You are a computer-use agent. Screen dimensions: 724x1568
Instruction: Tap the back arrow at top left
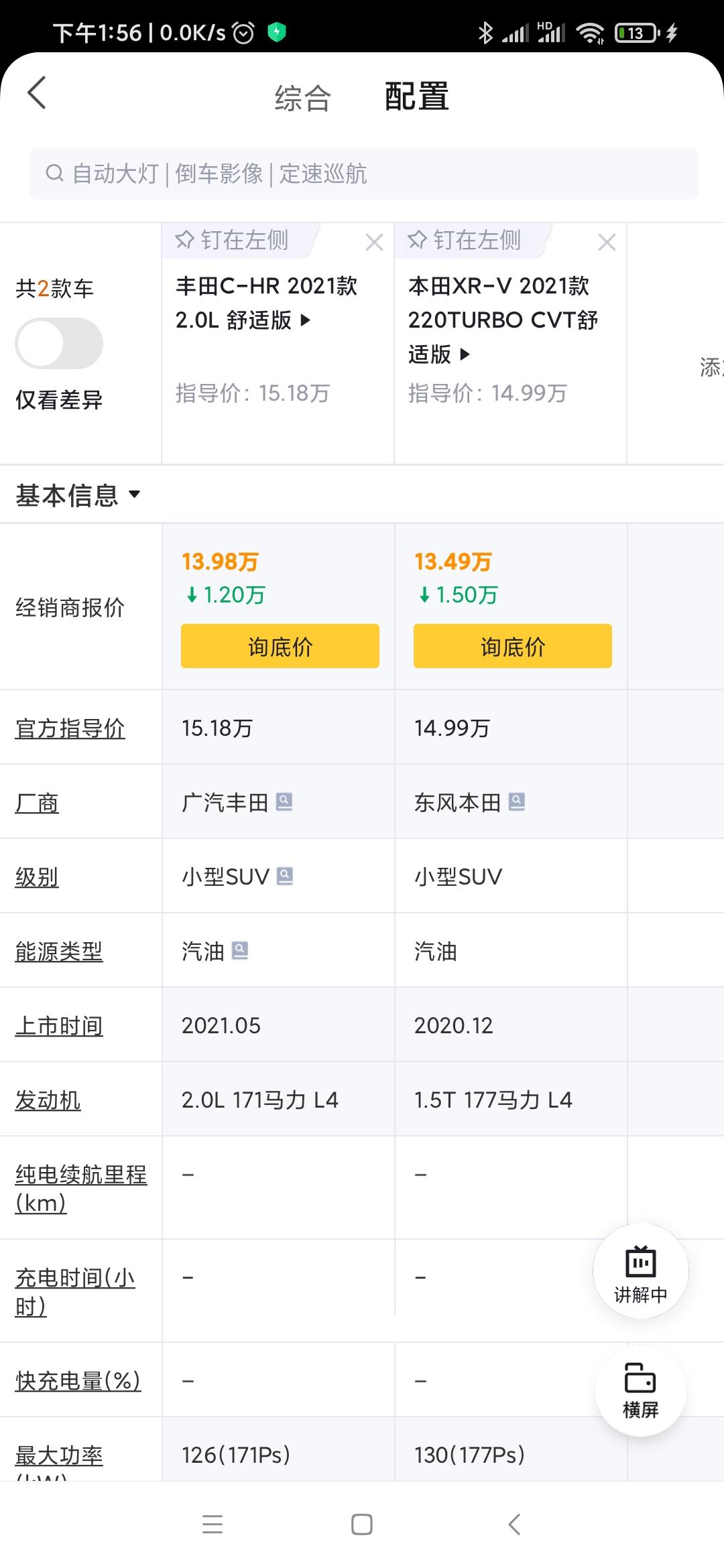click(x=37, y=92)
